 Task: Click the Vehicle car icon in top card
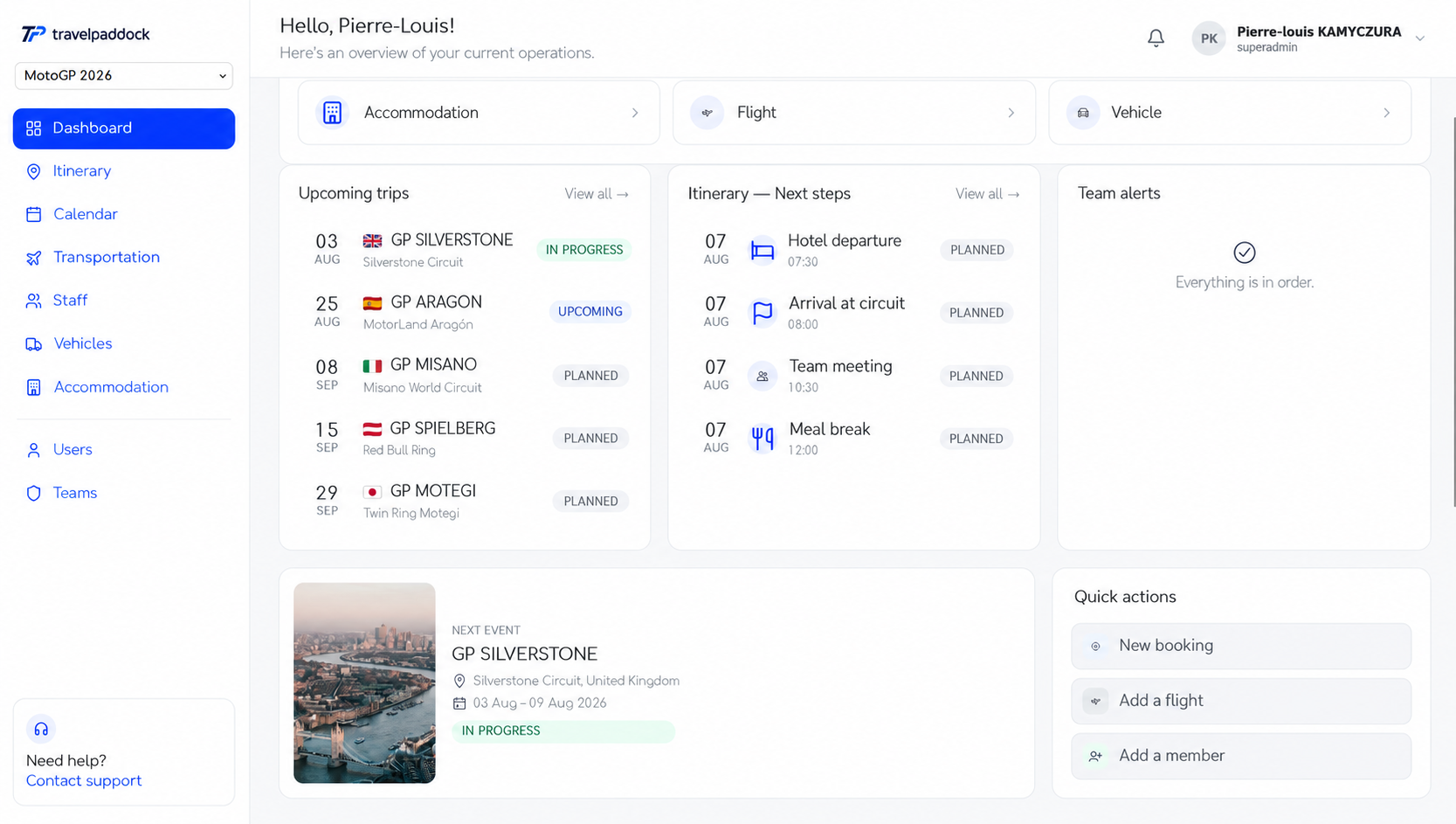[1083, 113]
